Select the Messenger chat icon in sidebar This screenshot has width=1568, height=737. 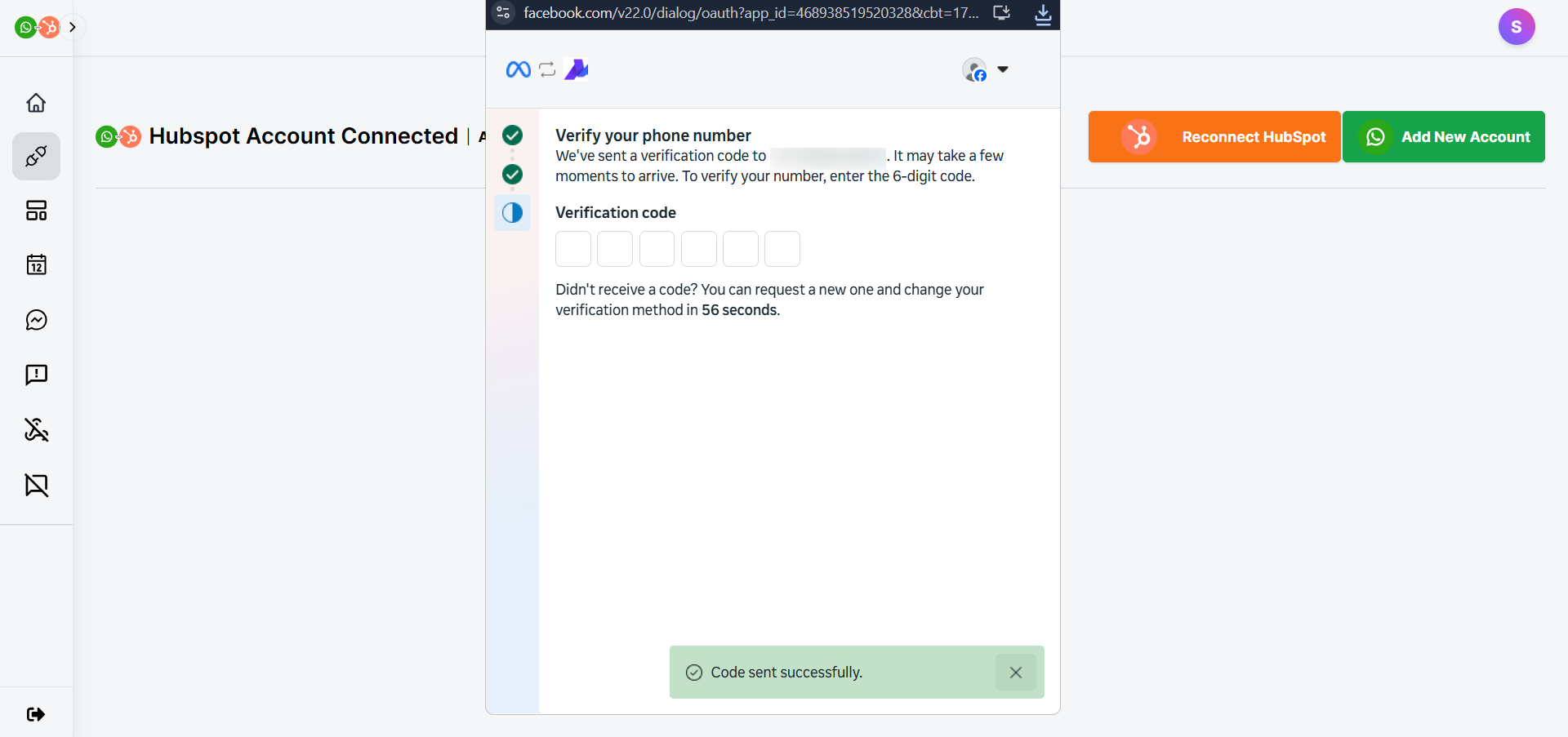coord(36,320)
